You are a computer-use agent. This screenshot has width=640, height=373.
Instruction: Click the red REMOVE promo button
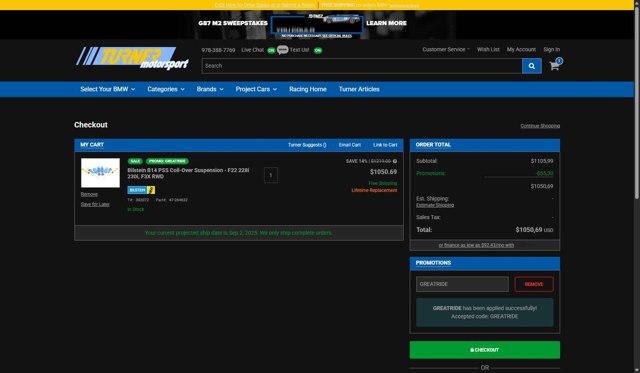click(x=534, y=284)
